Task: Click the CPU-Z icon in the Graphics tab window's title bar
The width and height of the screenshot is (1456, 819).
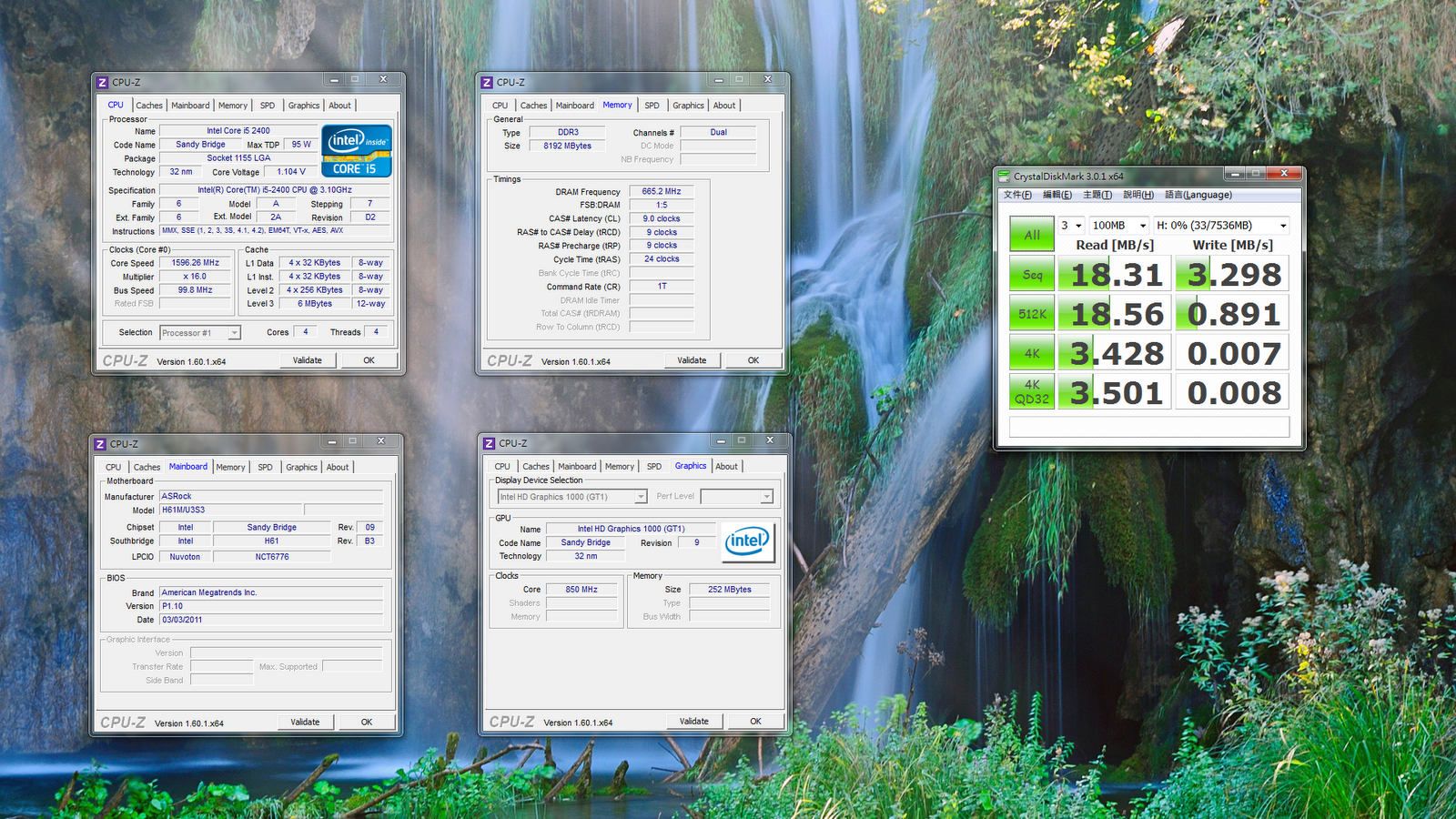Action: click(490, 443)
